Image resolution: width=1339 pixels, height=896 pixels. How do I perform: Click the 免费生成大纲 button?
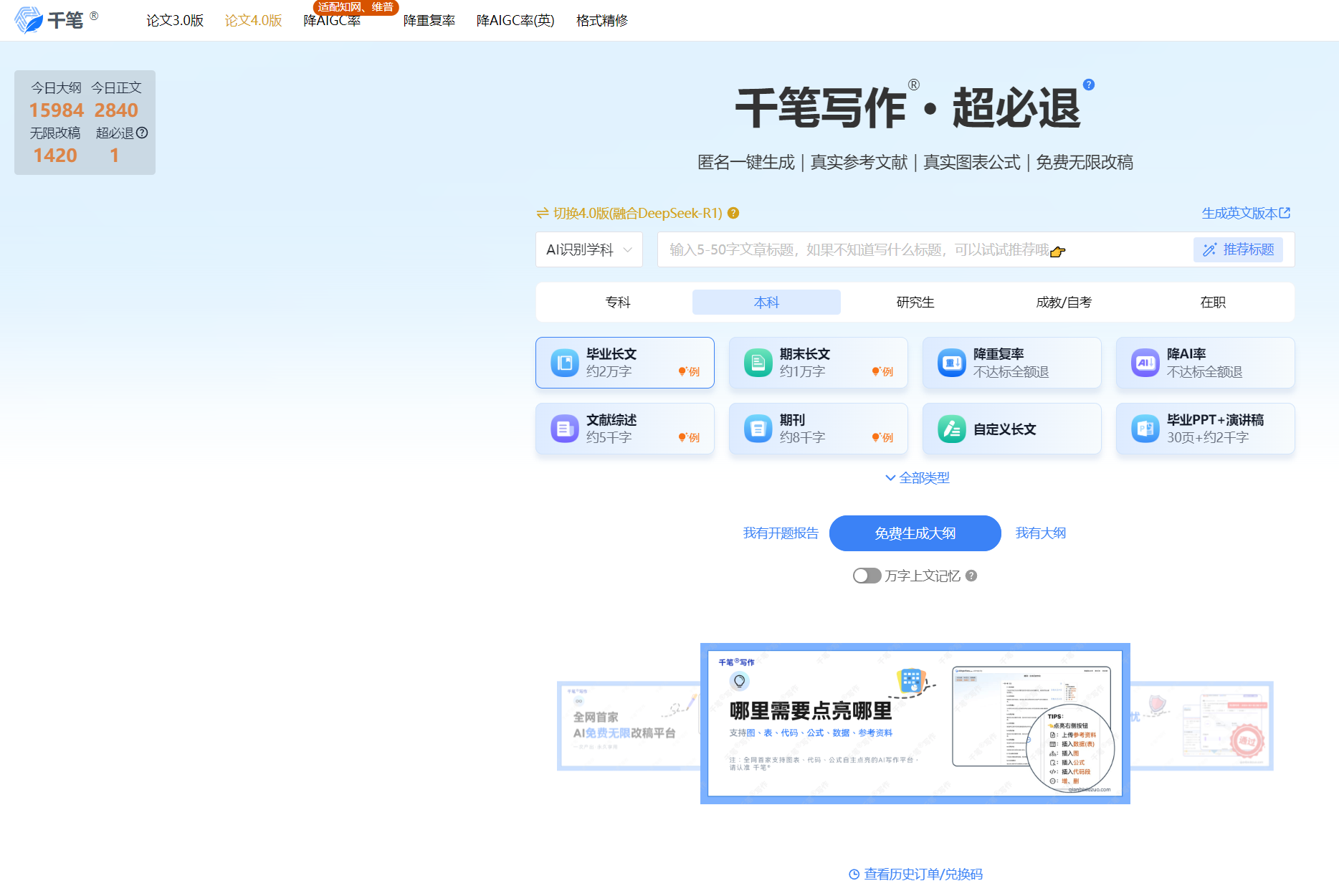pyautogui.click(x=915, y=533)
